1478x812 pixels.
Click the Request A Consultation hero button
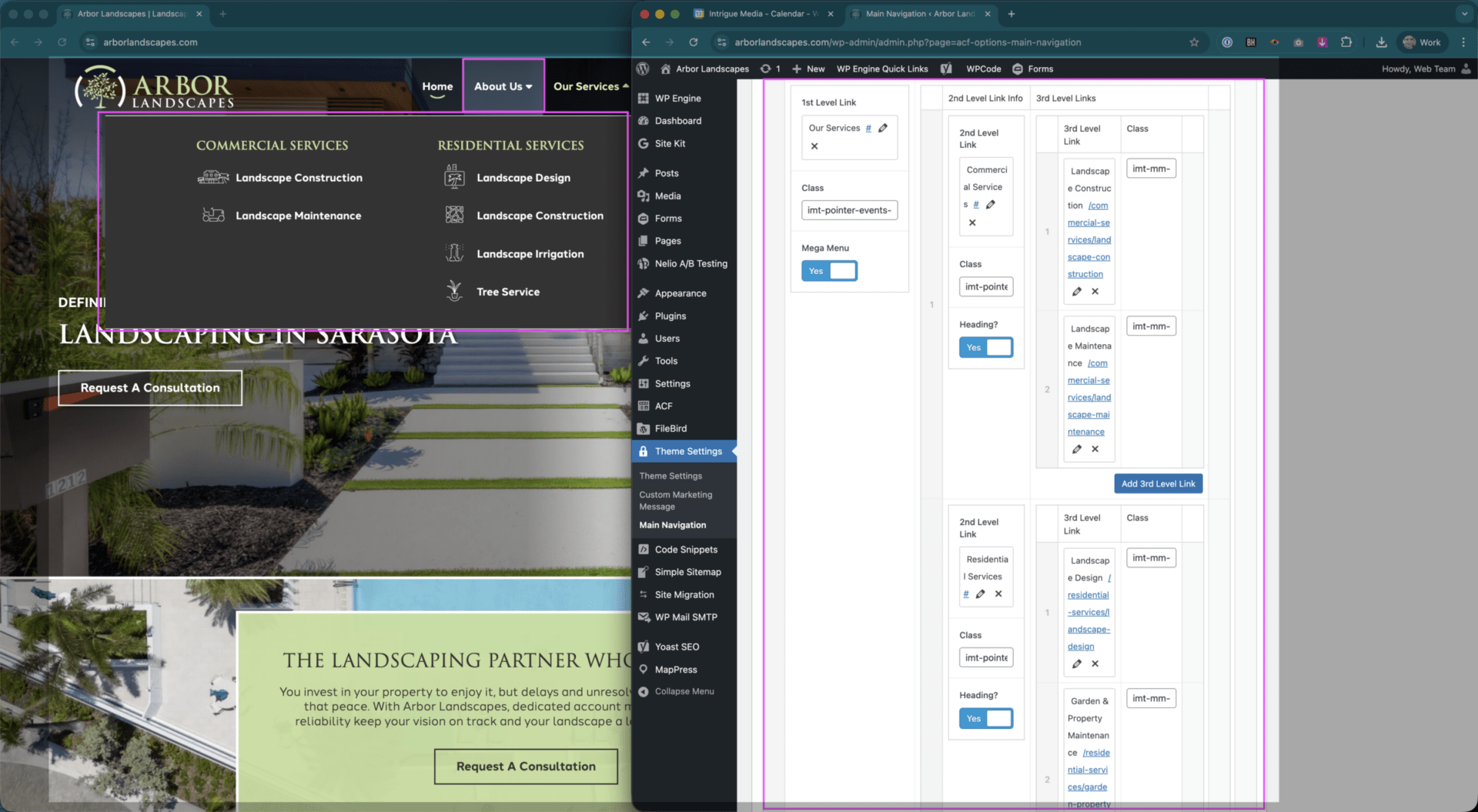click(x=150, y=388)
